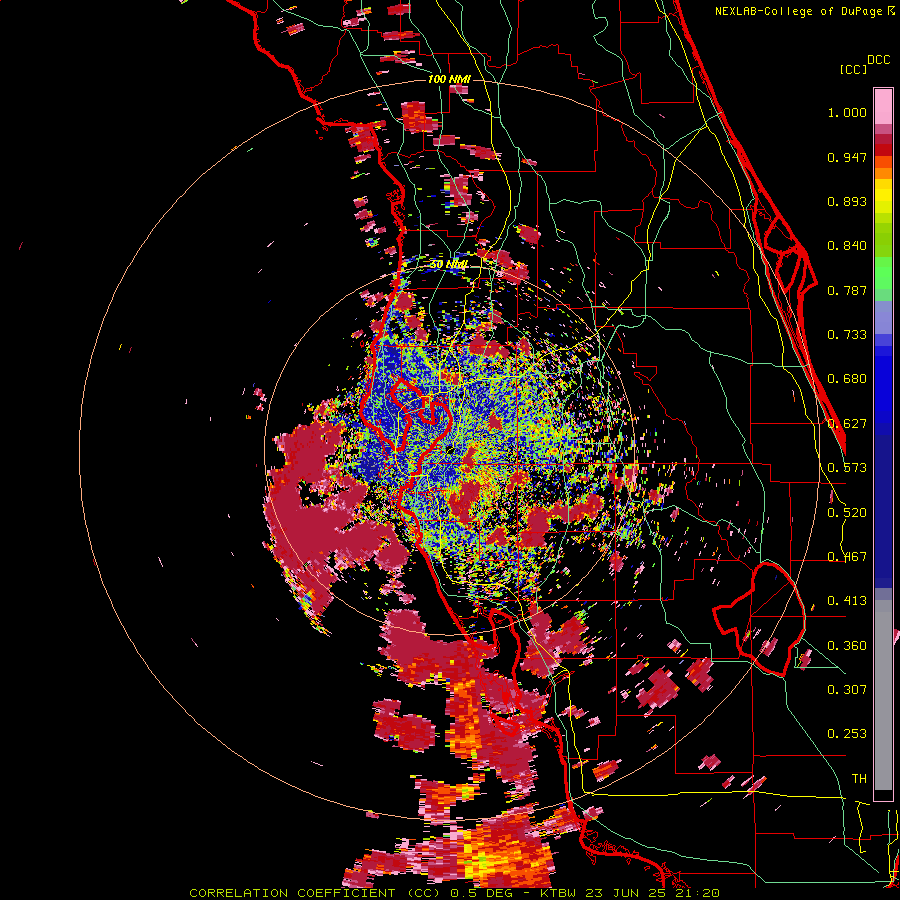Click the pink top segment of color scale

pyautogui.click(x=883, y=106)
